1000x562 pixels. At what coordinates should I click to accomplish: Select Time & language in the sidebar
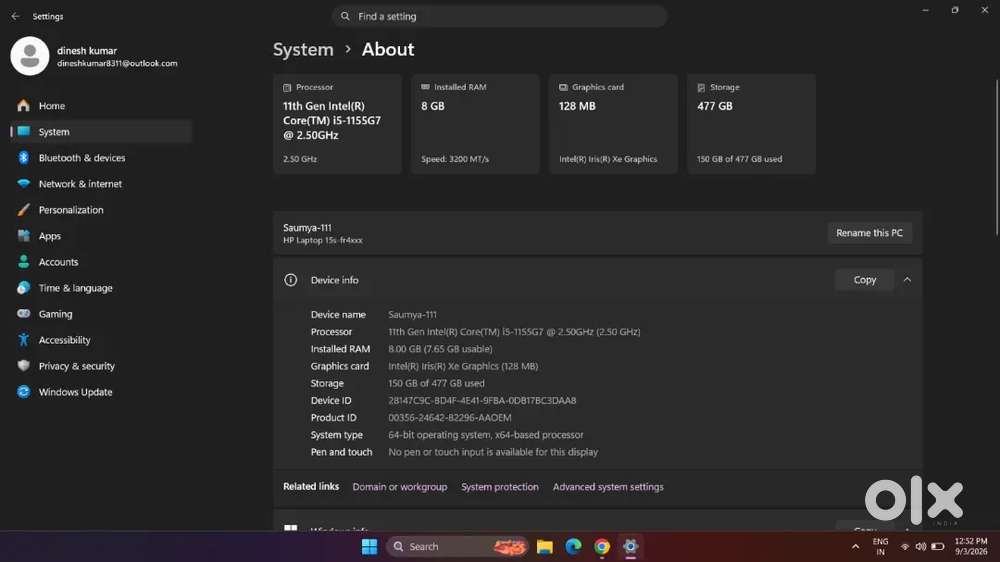tap(75, 288)
